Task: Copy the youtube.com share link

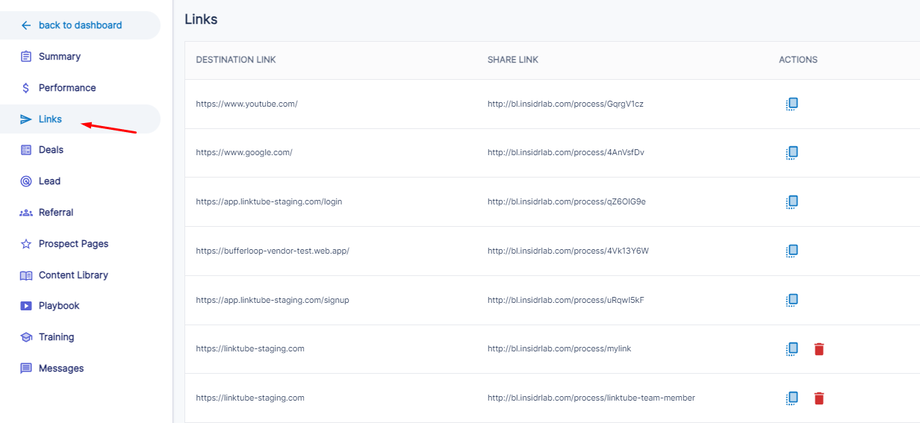Action: (x=791, y=104)
